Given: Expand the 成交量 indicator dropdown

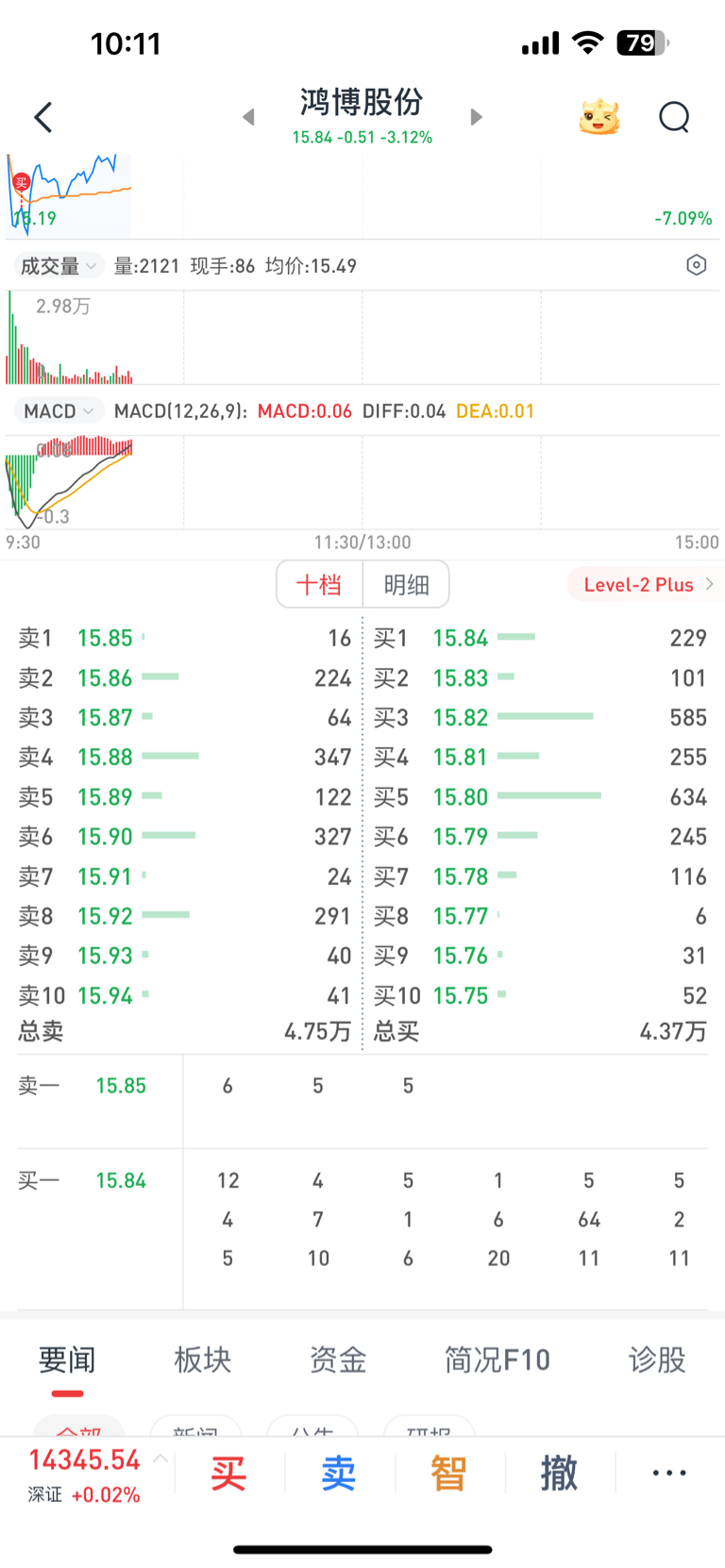Looking at the screenshot, I should (x=58, y=266).
